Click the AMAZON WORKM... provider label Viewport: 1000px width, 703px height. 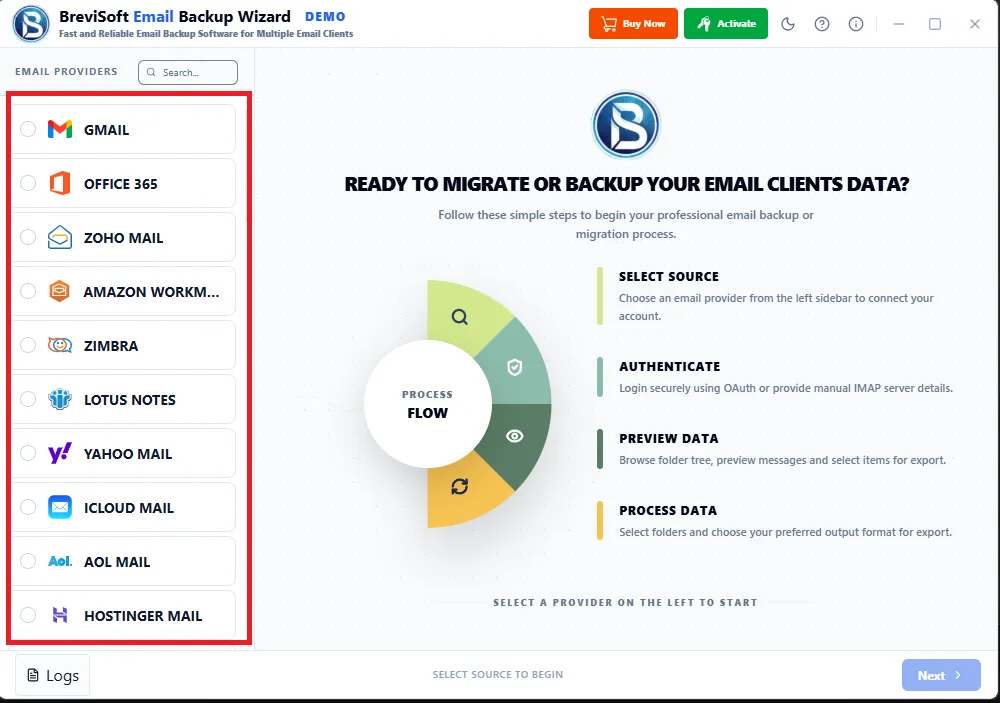[x=151, y=292]
